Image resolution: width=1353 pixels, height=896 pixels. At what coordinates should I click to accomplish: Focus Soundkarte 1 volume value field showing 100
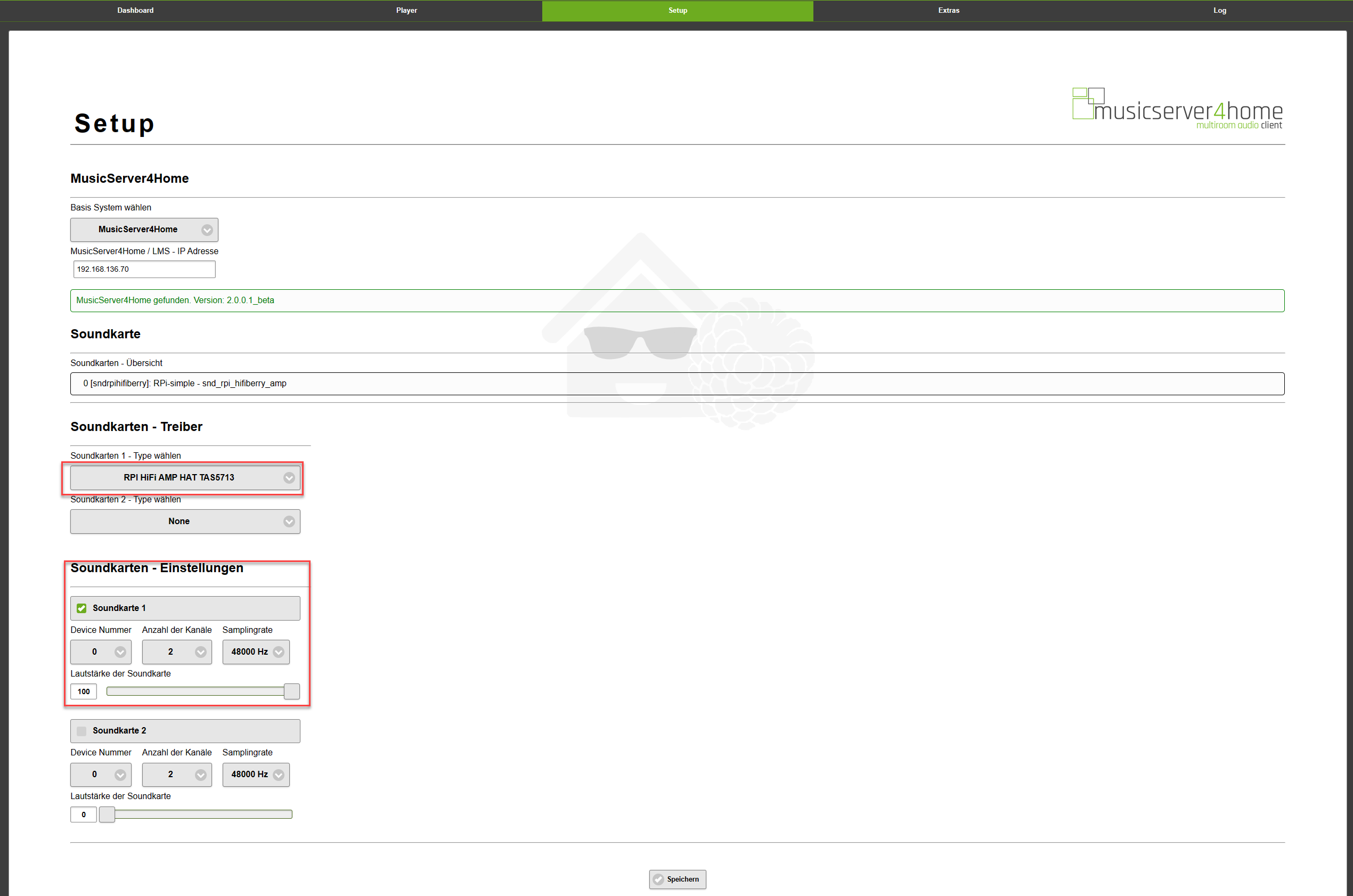(84, 691)
